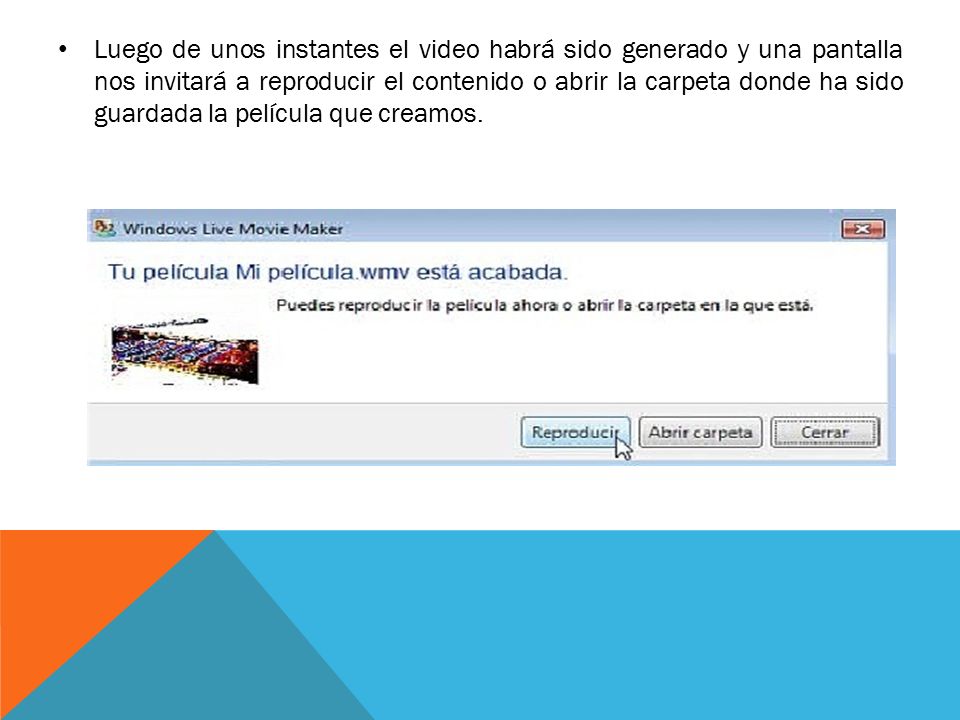Select the movie preview thumbnail
Viewport: 960px width, 720px height.
185,351
